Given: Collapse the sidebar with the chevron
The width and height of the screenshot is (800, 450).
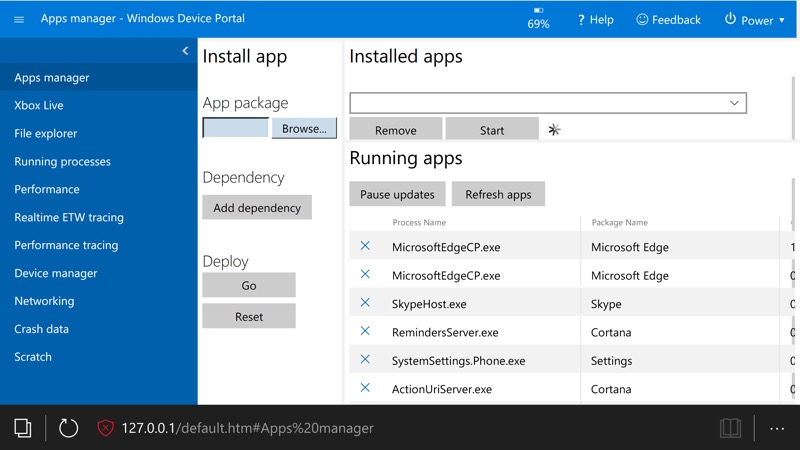Looking at the screenshot, I should tap(185, 51).
